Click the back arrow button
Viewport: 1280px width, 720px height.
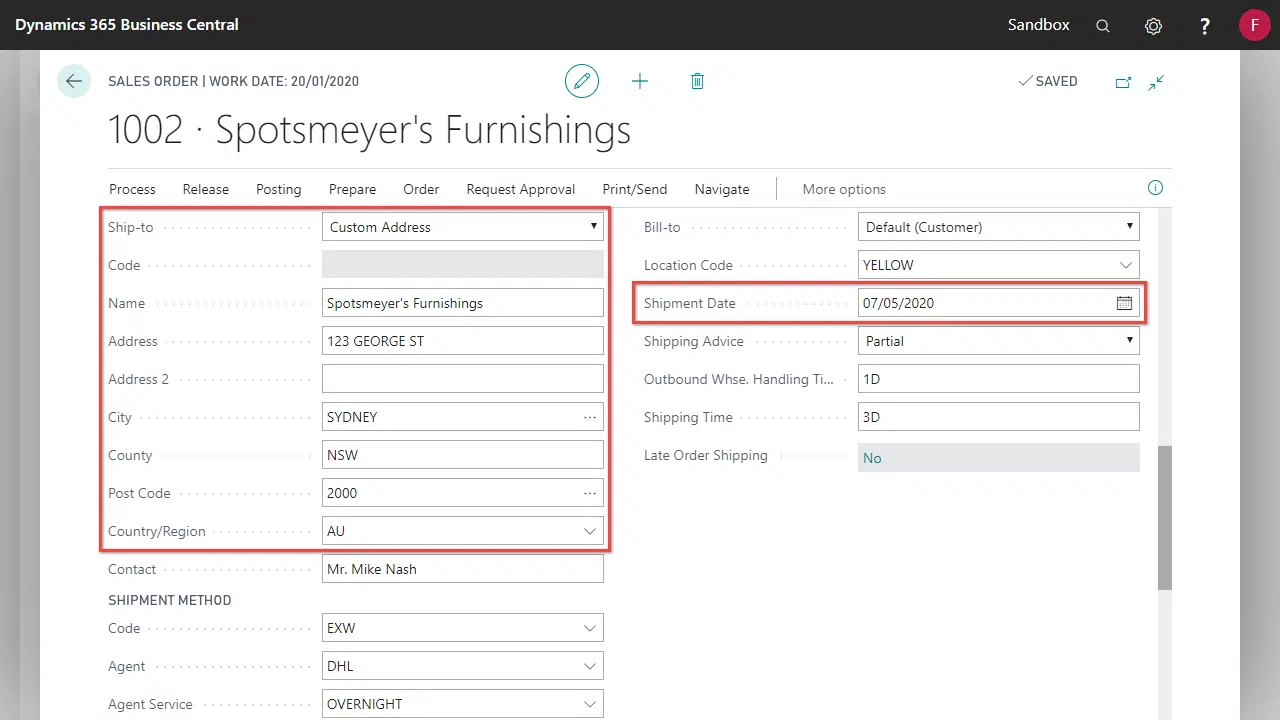[74, 81]
